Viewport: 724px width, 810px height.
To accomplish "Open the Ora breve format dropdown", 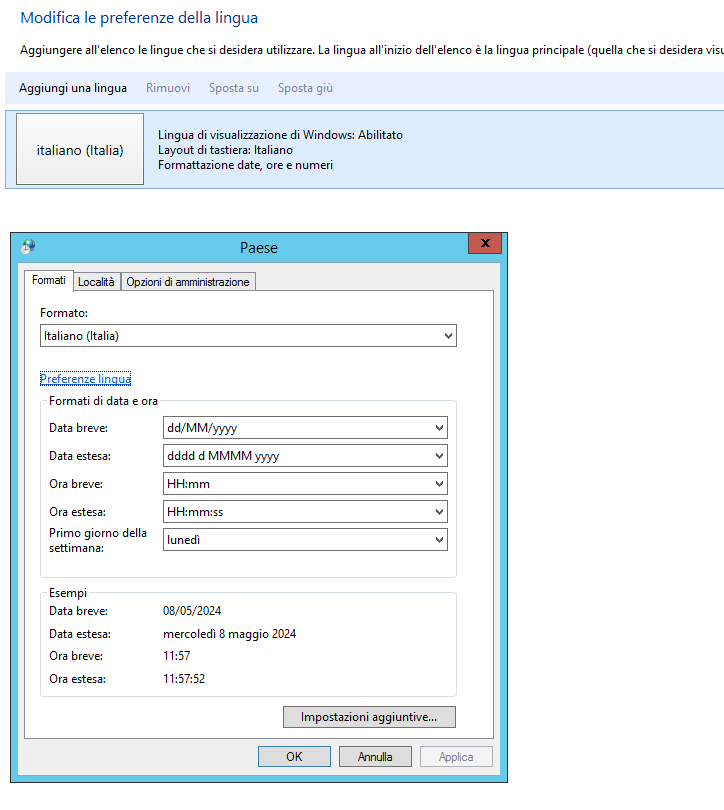I will (x=305, y=484).
